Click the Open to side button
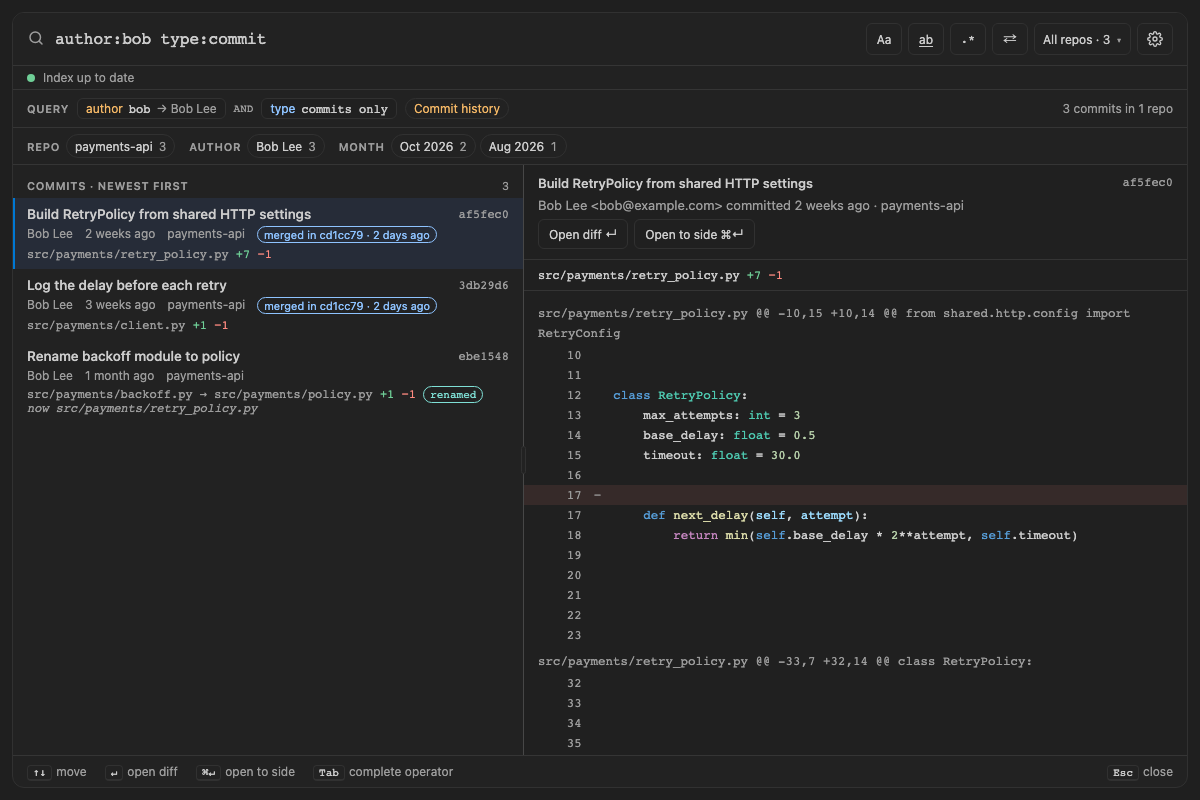Viewport: 1200px width, 800px height. pos(694,234)
